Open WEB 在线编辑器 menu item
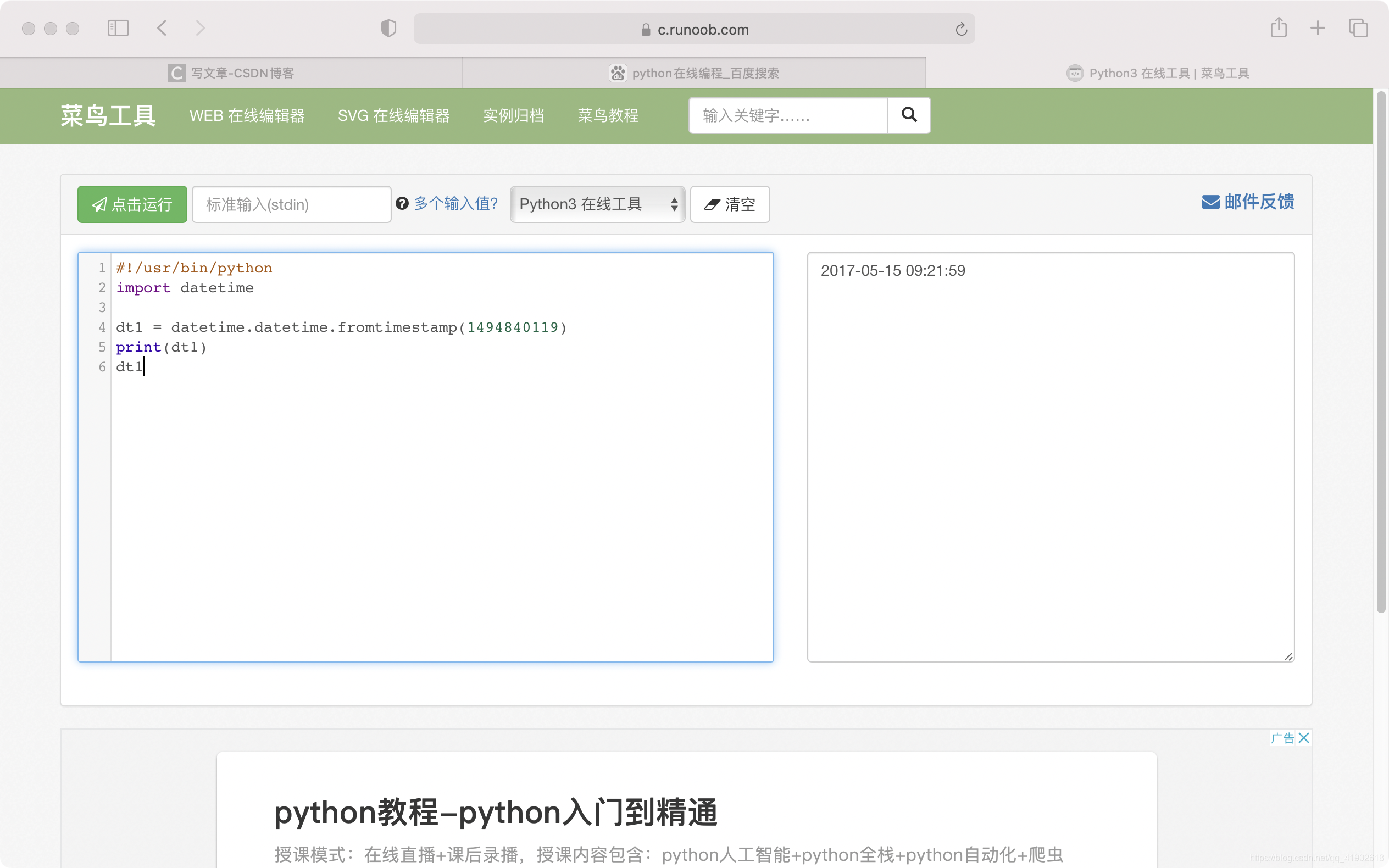This screenshot has width=1389, height=868. click(x=247, y=115)
